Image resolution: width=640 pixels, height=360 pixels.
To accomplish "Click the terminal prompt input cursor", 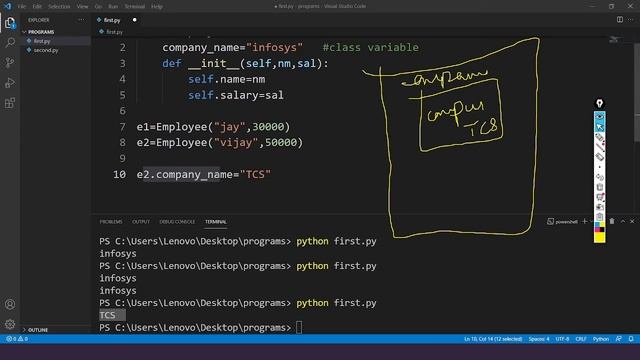I will [x=299, y=327].
